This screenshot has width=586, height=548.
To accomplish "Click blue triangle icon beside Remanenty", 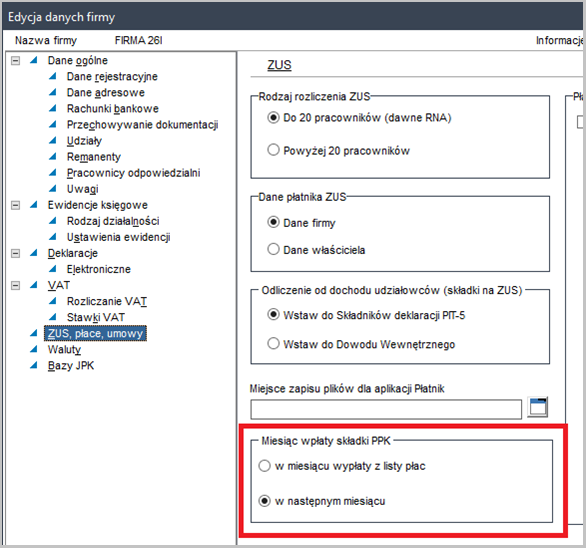I will (x=53, y=157).
